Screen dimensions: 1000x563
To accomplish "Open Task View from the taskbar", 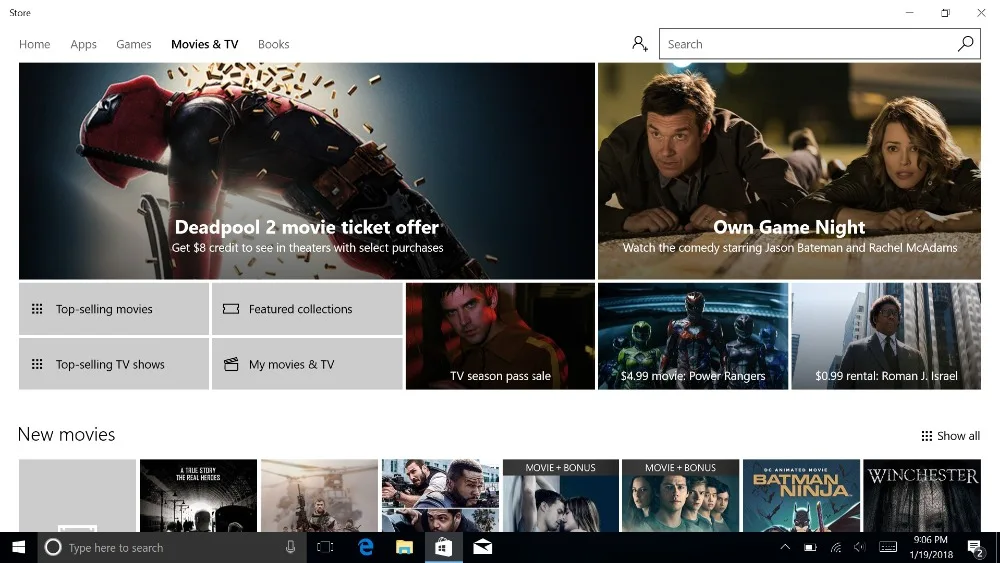I will click(325, 547).
